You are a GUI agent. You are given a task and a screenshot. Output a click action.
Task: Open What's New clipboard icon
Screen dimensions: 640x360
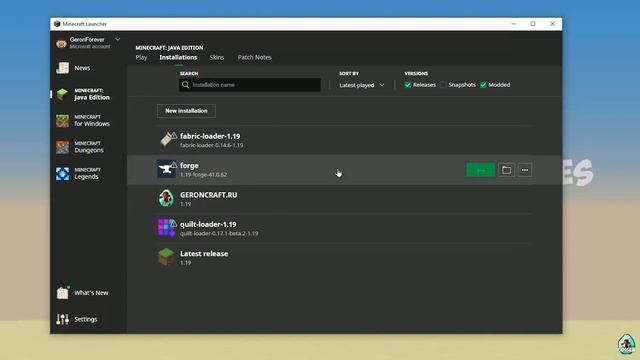point(62,293)
